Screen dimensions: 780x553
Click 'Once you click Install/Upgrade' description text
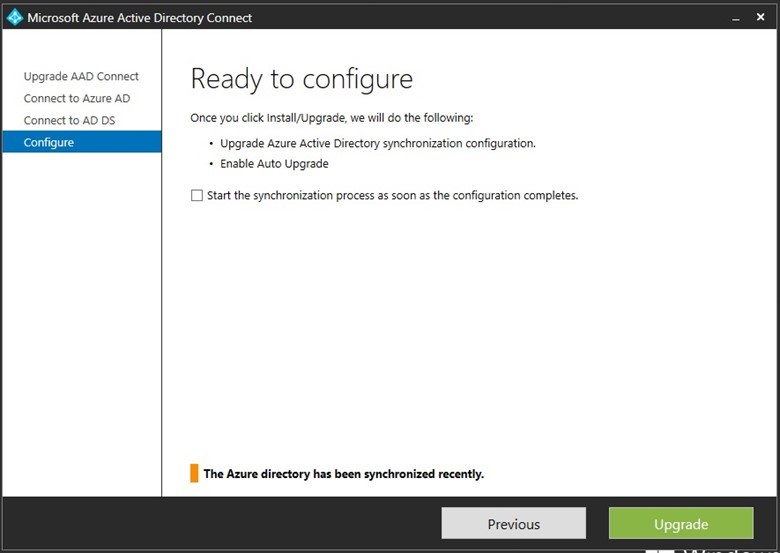tap(332, 118)
